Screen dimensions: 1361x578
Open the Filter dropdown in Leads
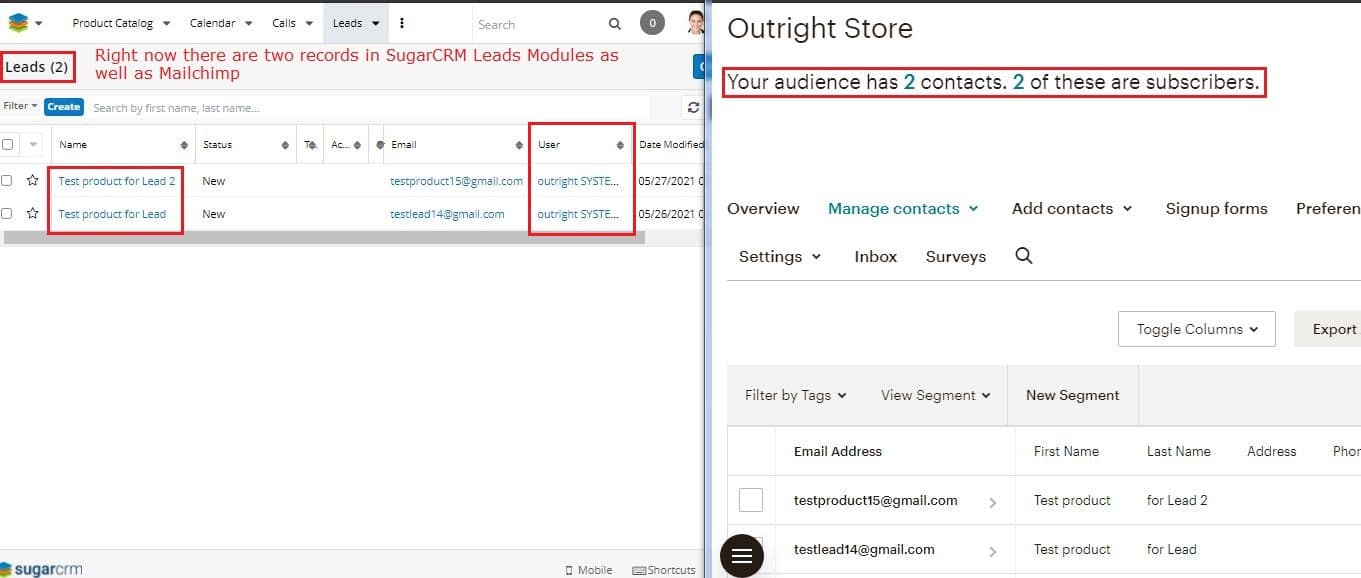click(x=20, y=106)
